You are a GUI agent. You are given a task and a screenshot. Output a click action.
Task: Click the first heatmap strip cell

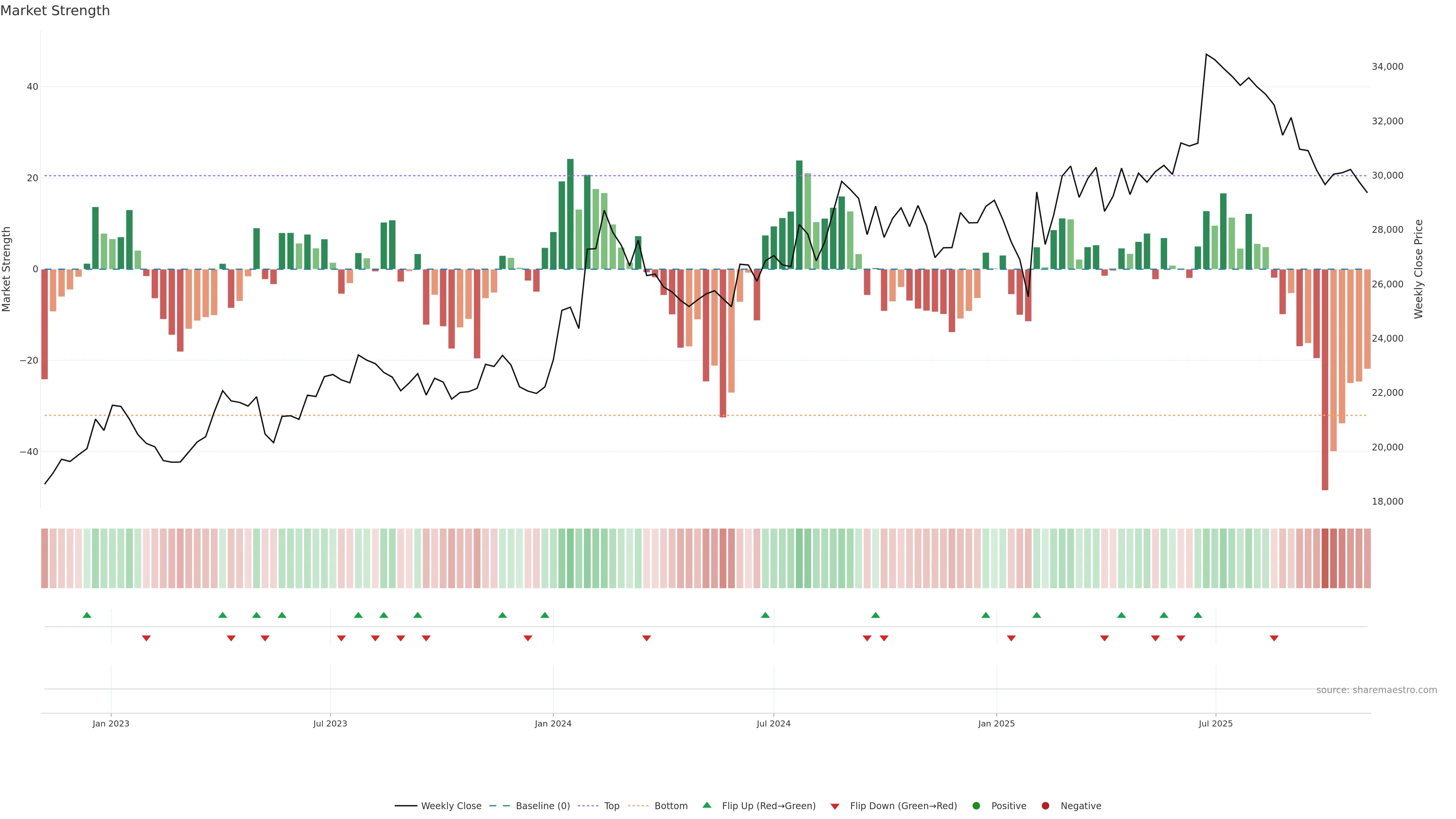(x=44, y=558)
